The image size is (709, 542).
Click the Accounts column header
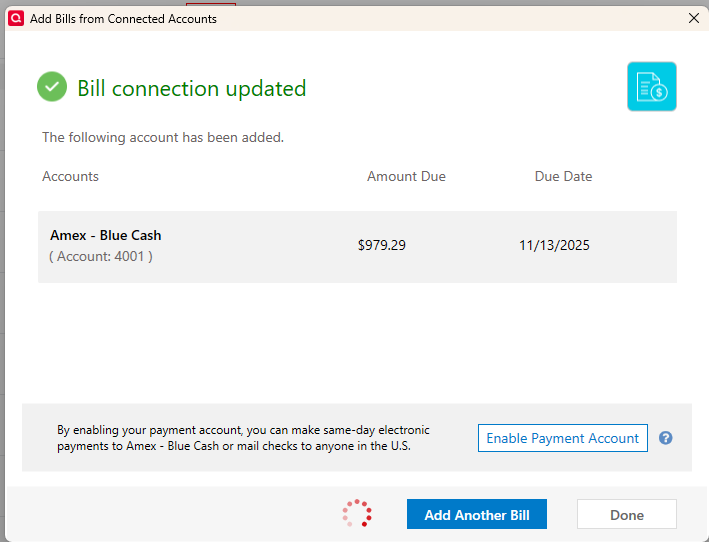coord(70,176)
